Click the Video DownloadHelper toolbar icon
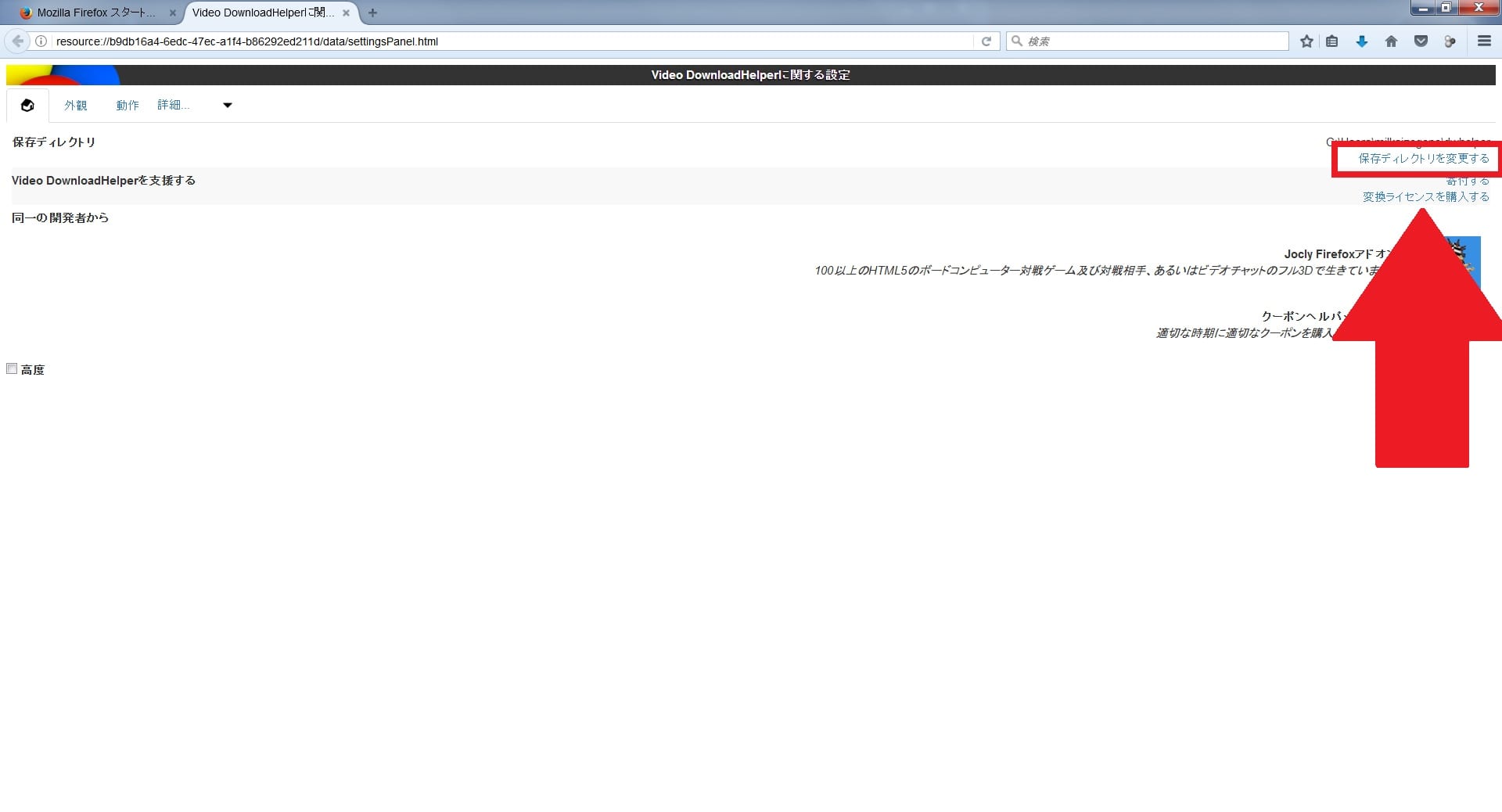 click(1450, 41)
